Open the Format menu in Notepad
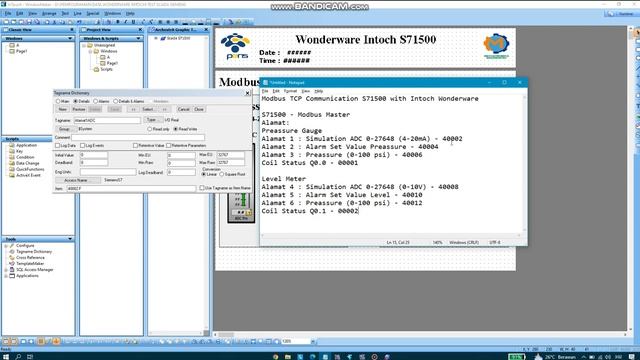Screen dimensions: 640x360 (290, 91)
